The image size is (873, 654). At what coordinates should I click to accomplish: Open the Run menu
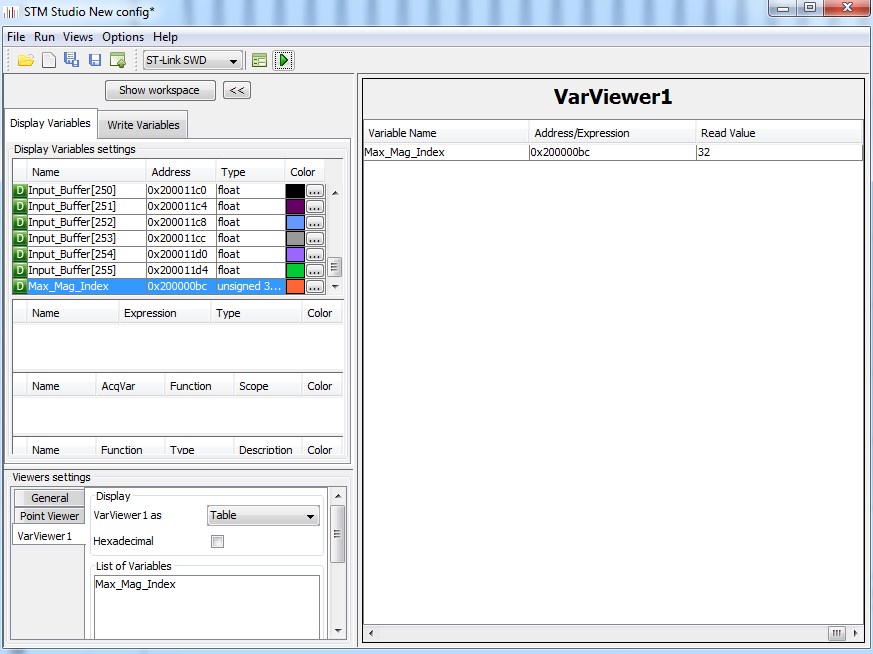[x=44, y=37]
